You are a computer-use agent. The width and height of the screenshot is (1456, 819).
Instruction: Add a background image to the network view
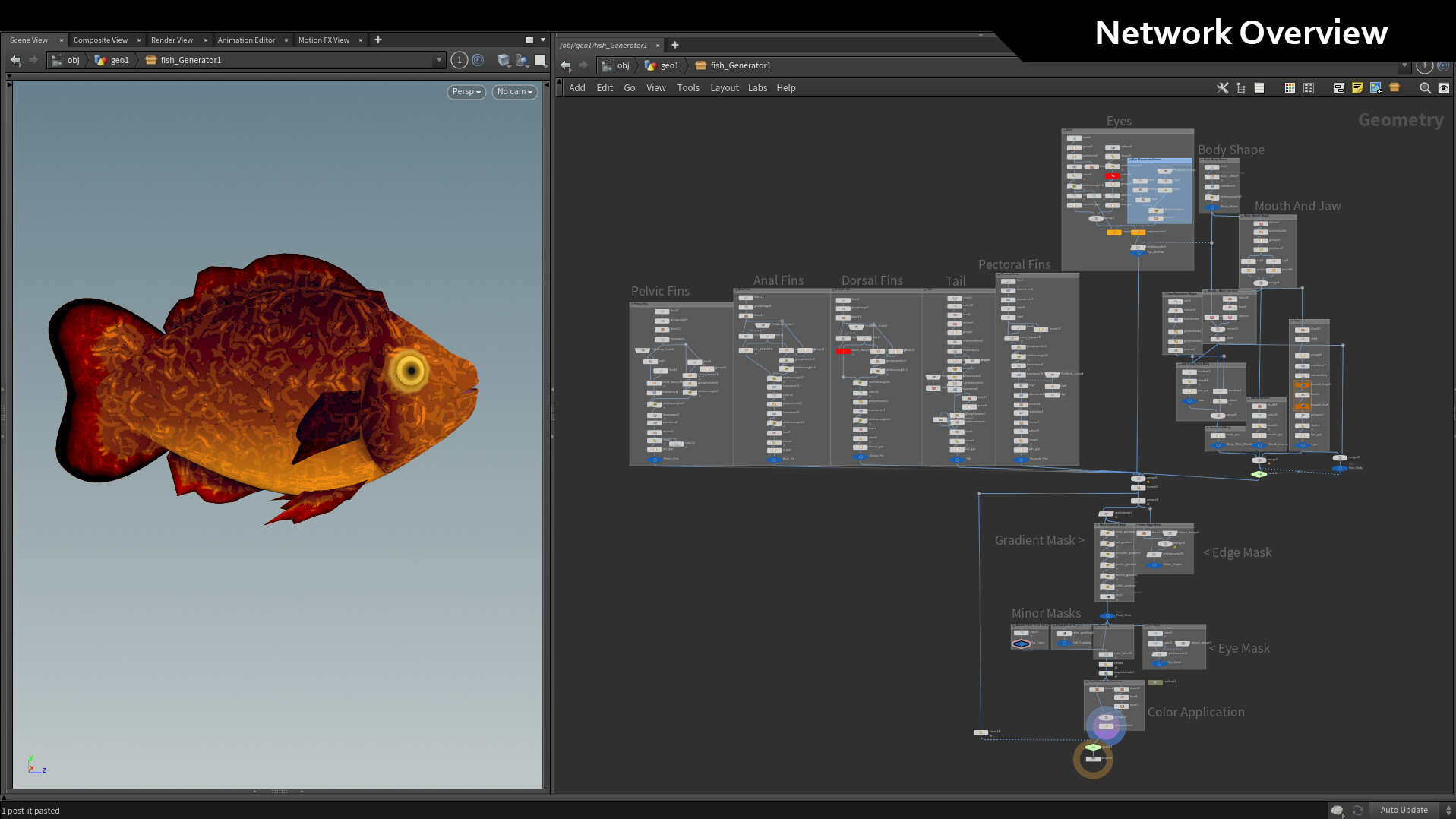coord(1375,88)
